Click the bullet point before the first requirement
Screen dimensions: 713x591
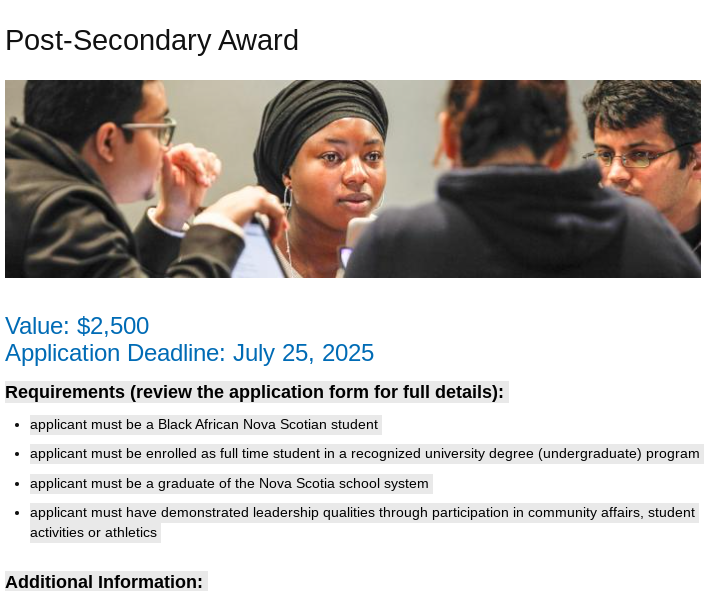pyautogui.click(x=18, y=425)
